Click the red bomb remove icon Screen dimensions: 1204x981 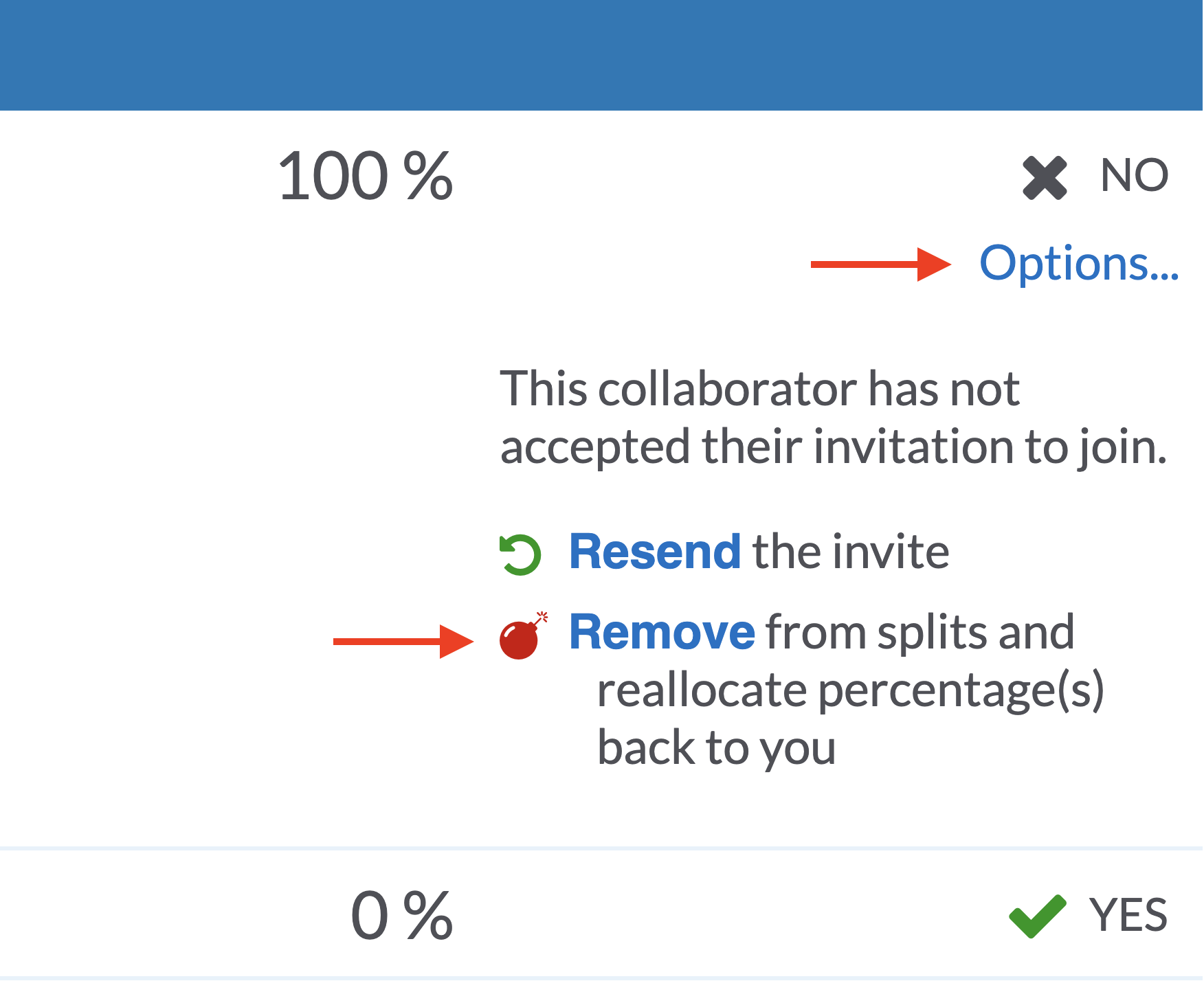point(522,637)
